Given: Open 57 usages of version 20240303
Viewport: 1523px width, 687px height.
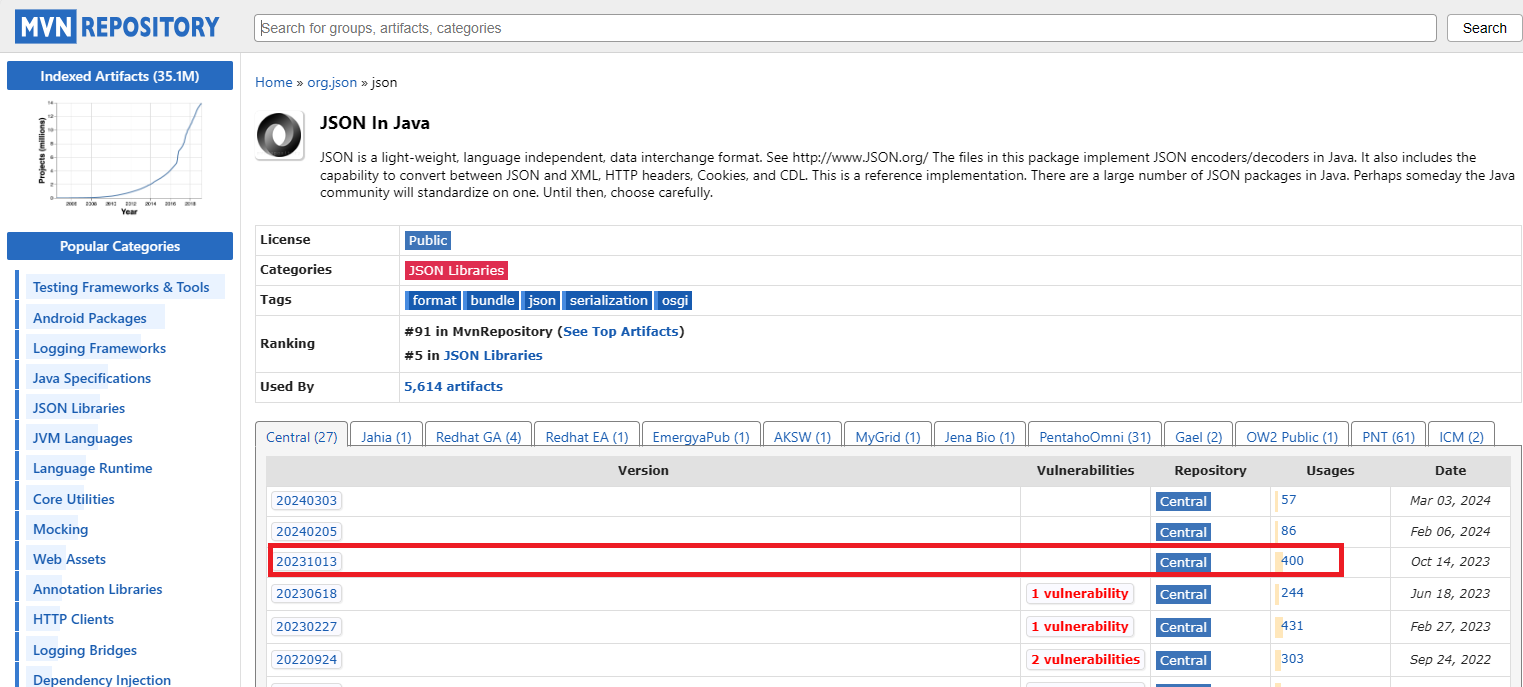Looking at the screenshot, I should [x=1288, y=499].
